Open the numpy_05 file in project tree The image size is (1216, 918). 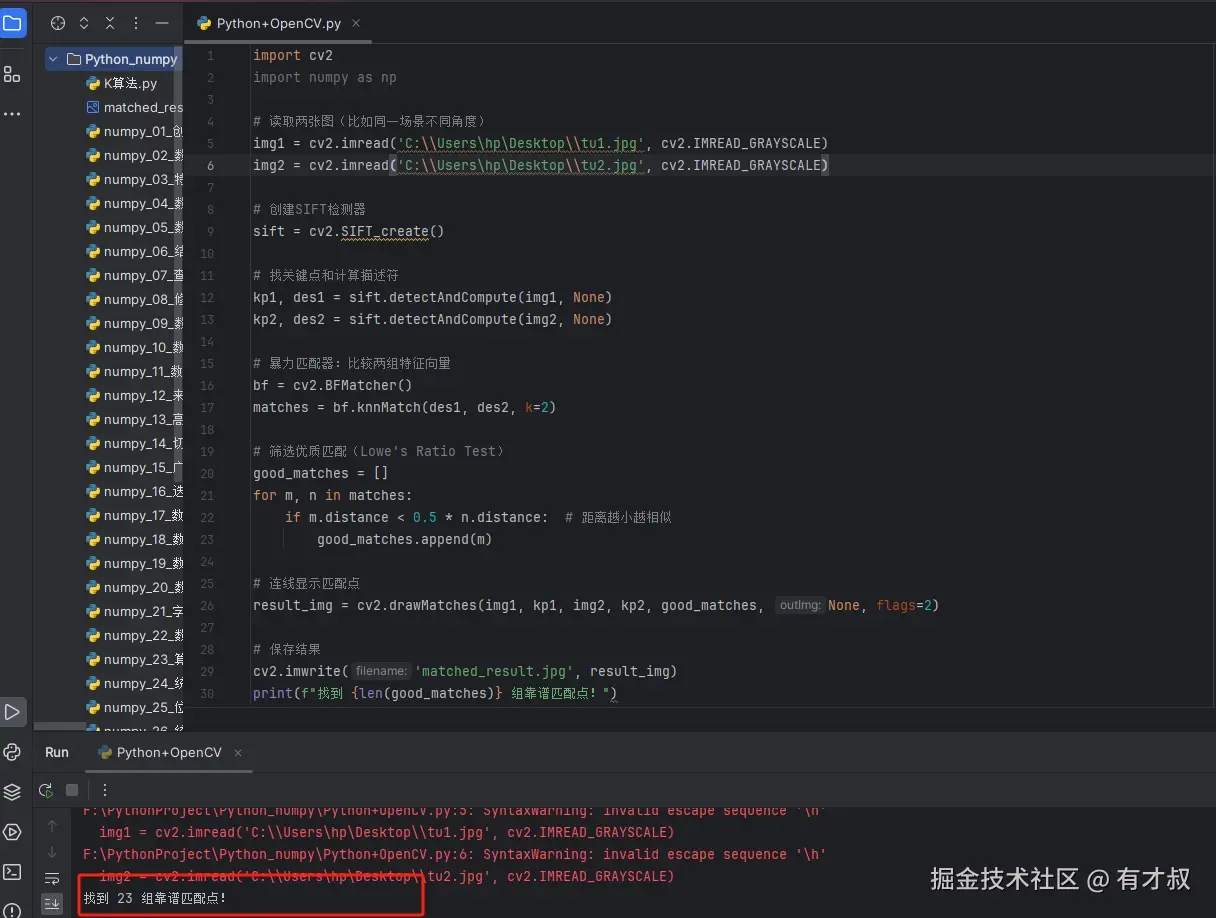(x=134, y=227)
